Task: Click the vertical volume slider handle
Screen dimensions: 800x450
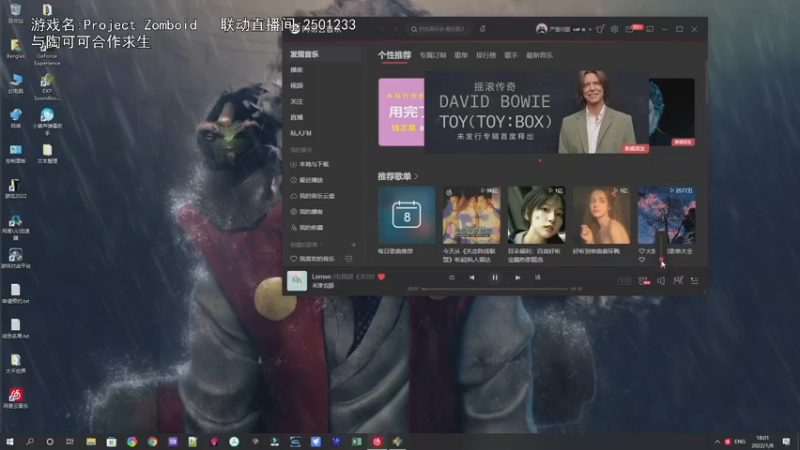Action: [661, 260]
